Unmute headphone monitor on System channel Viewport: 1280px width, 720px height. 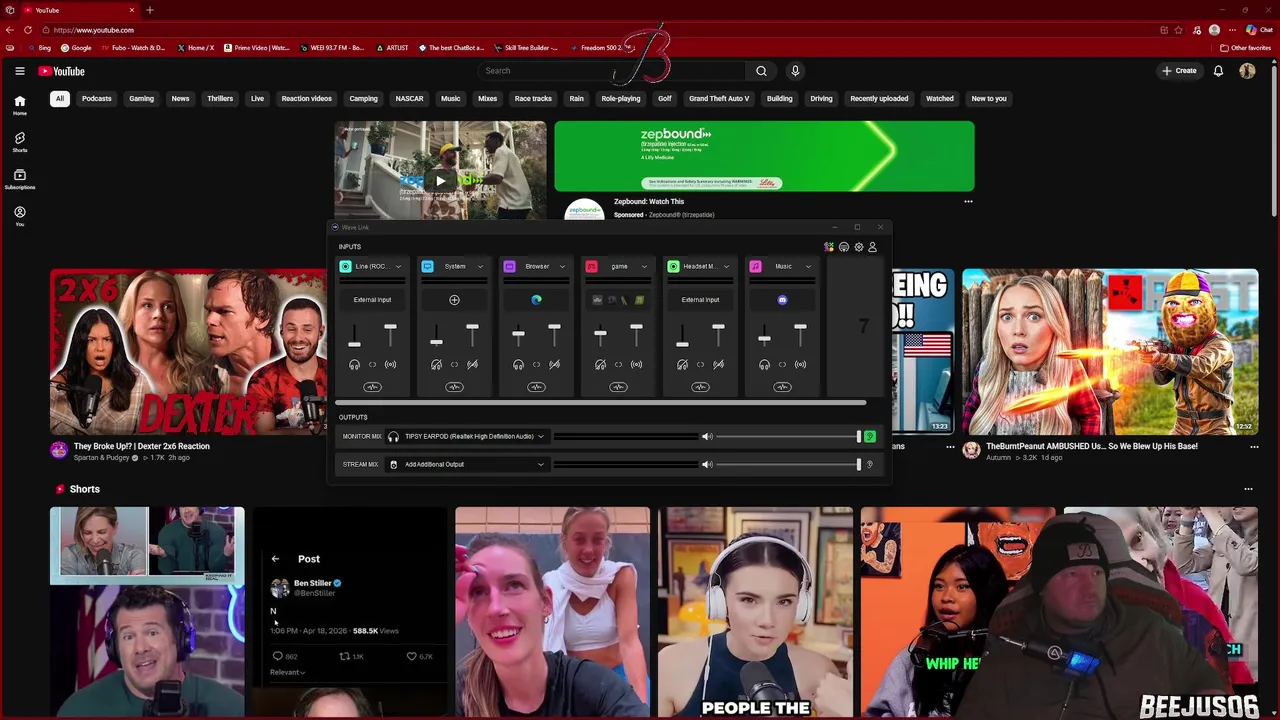point(436,365)
